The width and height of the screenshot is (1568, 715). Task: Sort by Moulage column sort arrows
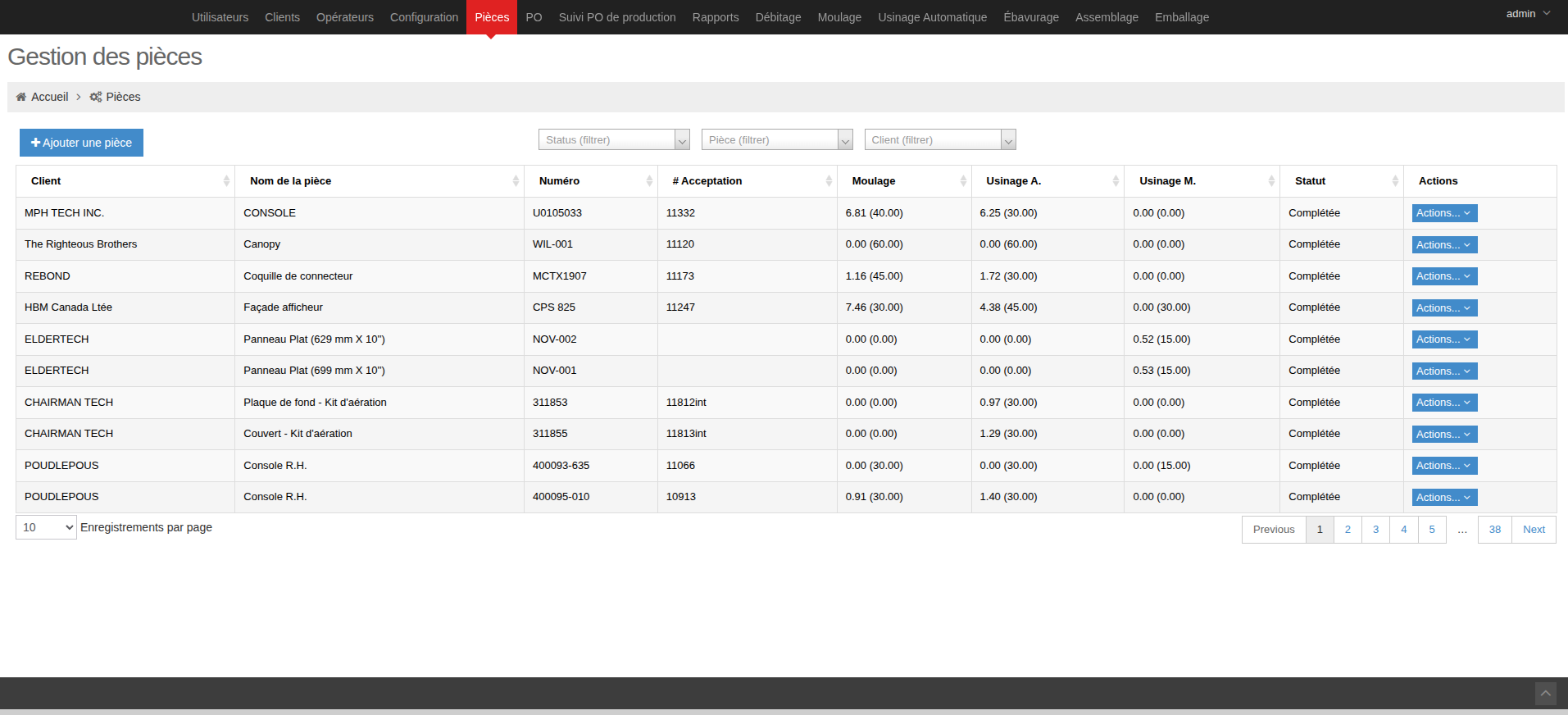click(963, 181)
